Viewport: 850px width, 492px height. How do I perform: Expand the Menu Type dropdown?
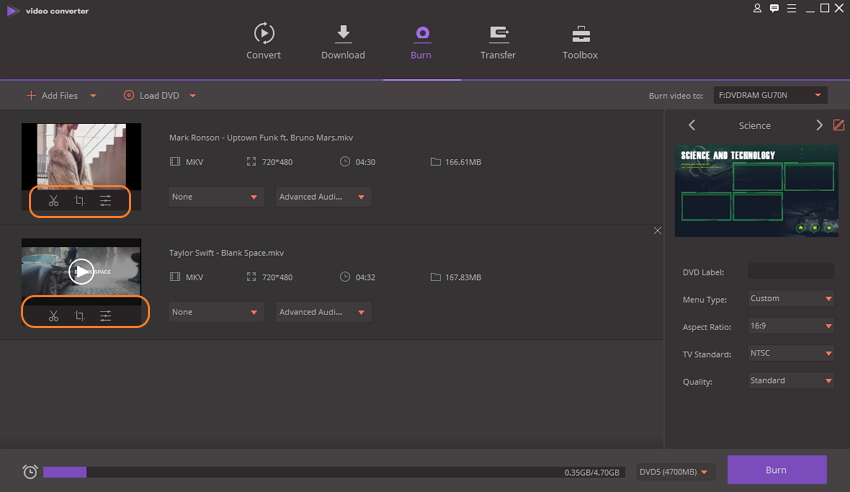coord(790,298)
